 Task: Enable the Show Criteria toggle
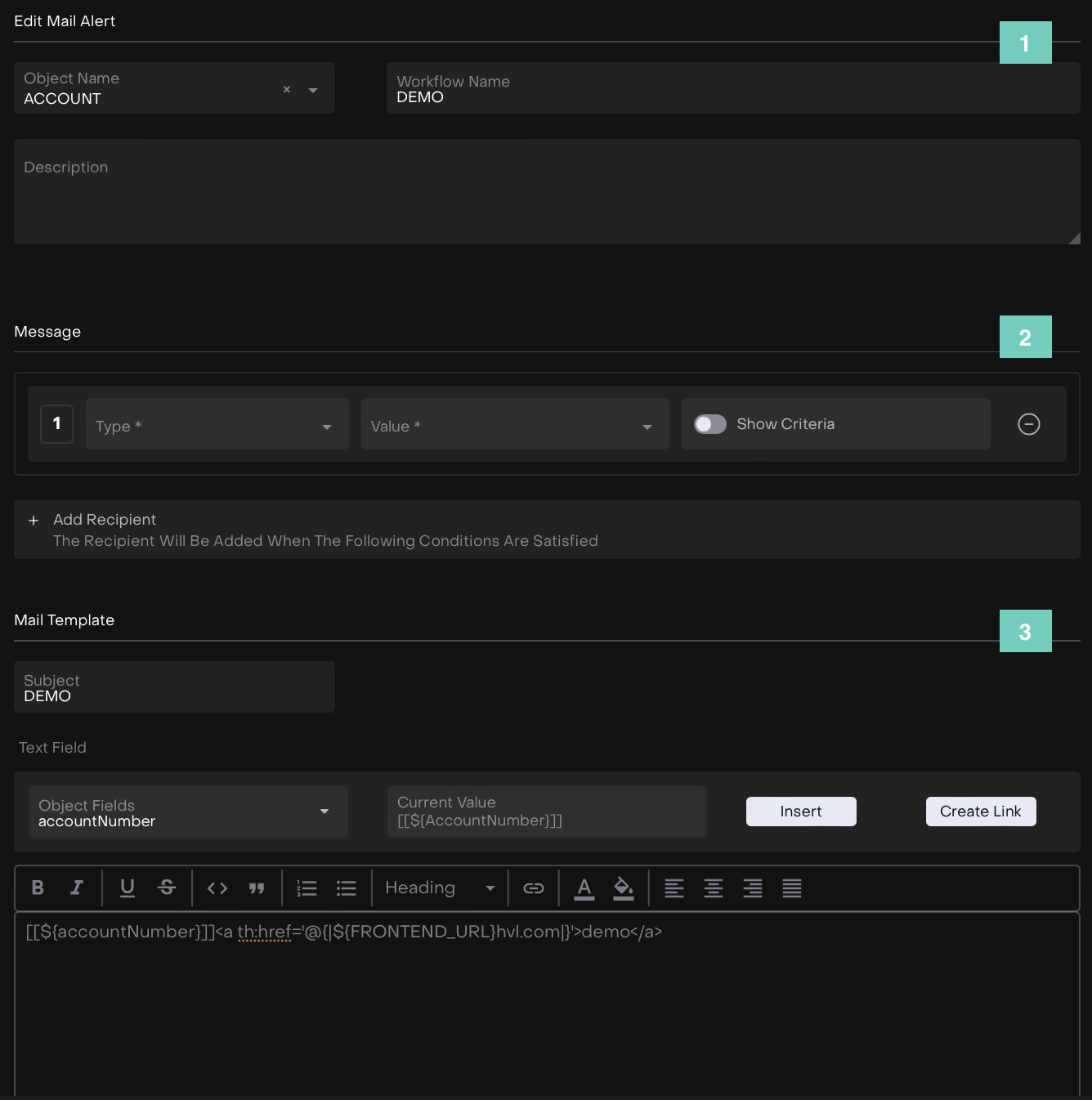pos(710,424)
